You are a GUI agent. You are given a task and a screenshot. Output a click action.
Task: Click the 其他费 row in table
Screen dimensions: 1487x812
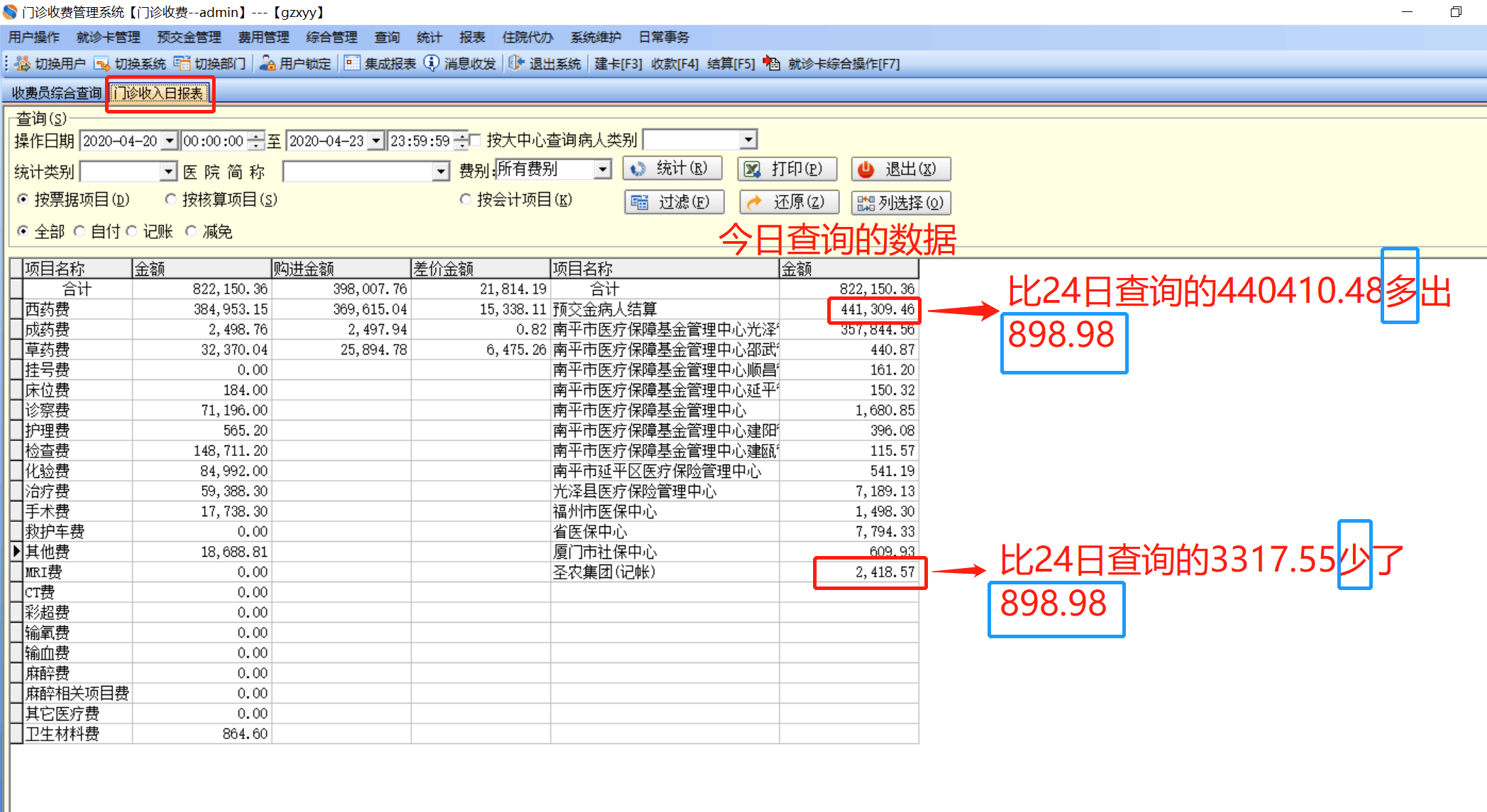point(48,552)
